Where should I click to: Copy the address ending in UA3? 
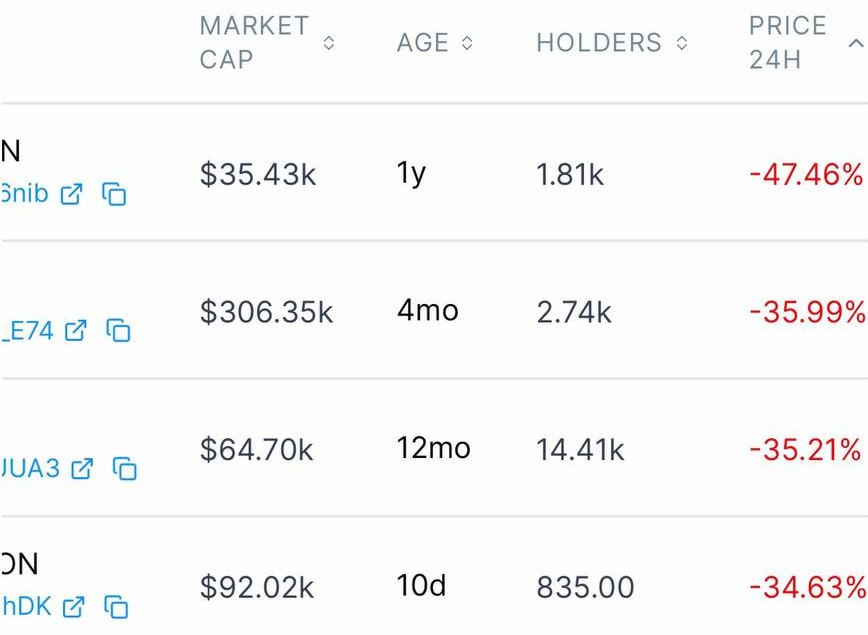124,467
